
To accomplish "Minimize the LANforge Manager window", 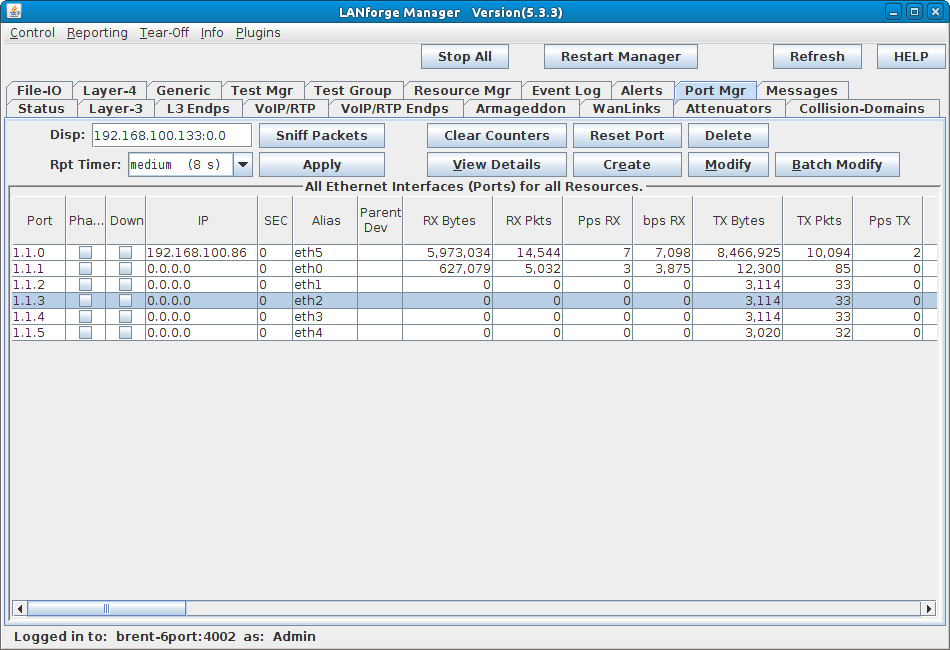I will pos(894,12).
